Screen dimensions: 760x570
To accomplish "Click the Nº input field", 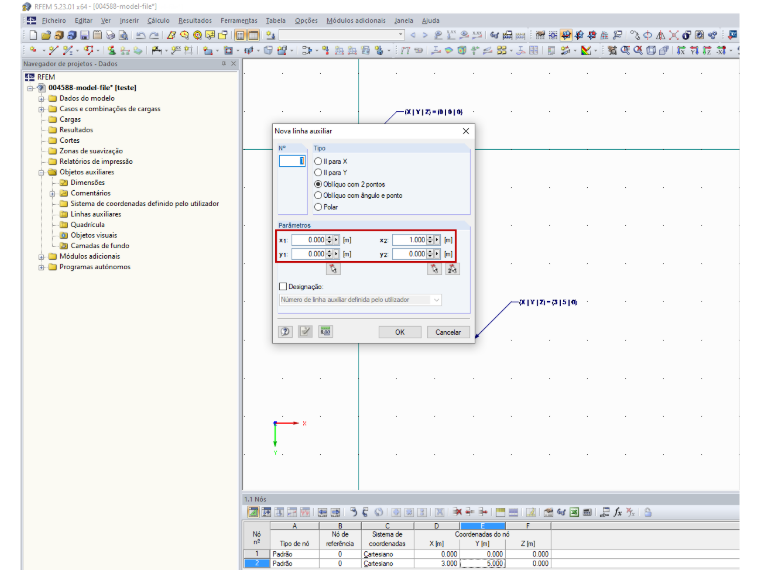I will click(292, 161).
